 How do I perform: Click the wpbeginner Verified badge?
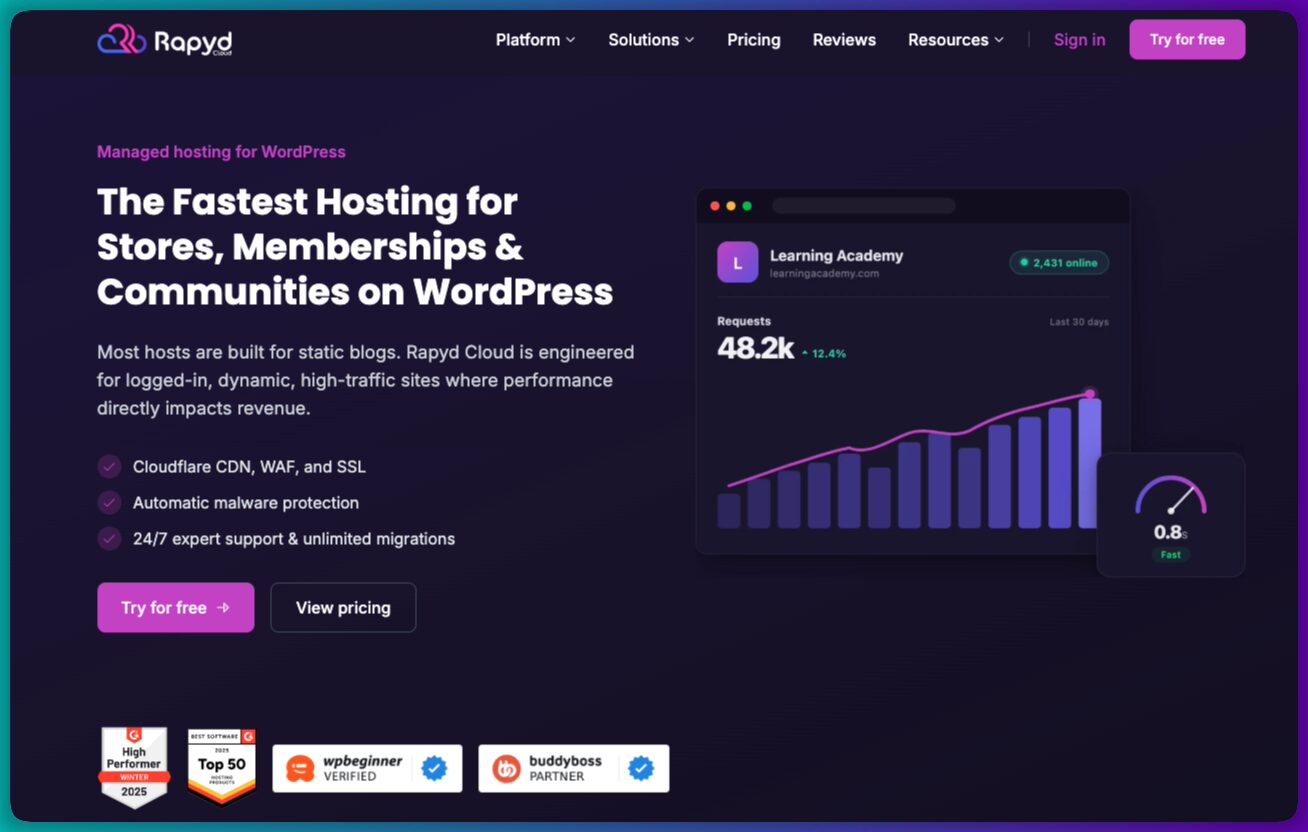tap(367, 768)
